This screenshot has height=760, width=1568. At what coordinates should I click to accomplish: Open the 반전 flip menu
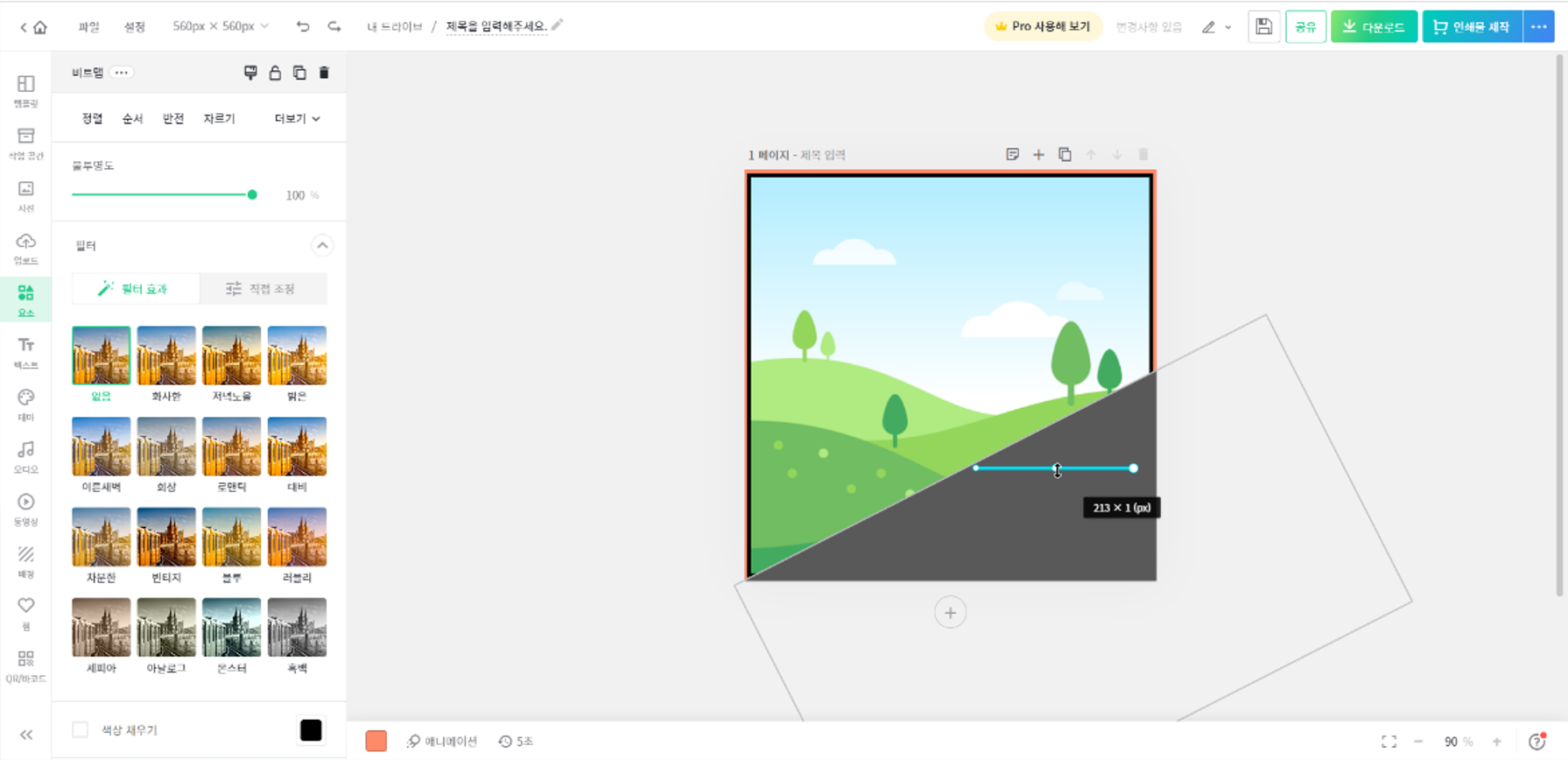(x=173, y=118)
